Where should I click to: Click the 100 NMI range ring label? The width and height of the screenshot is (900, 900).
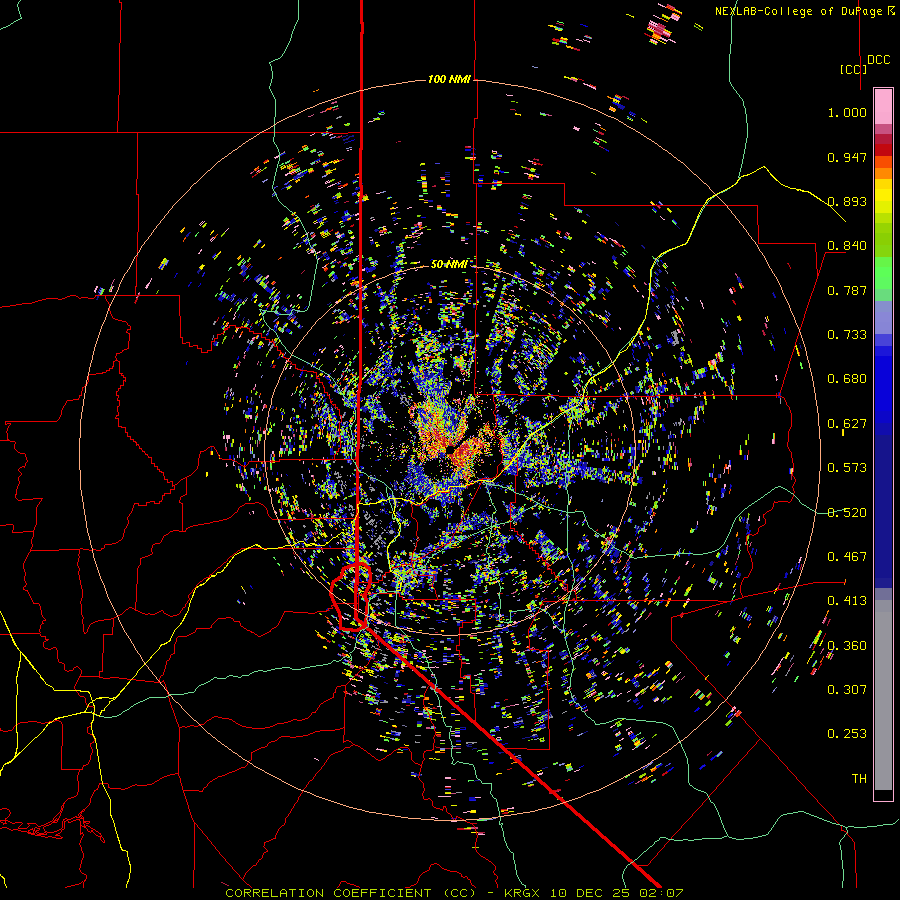coord(449,79)
